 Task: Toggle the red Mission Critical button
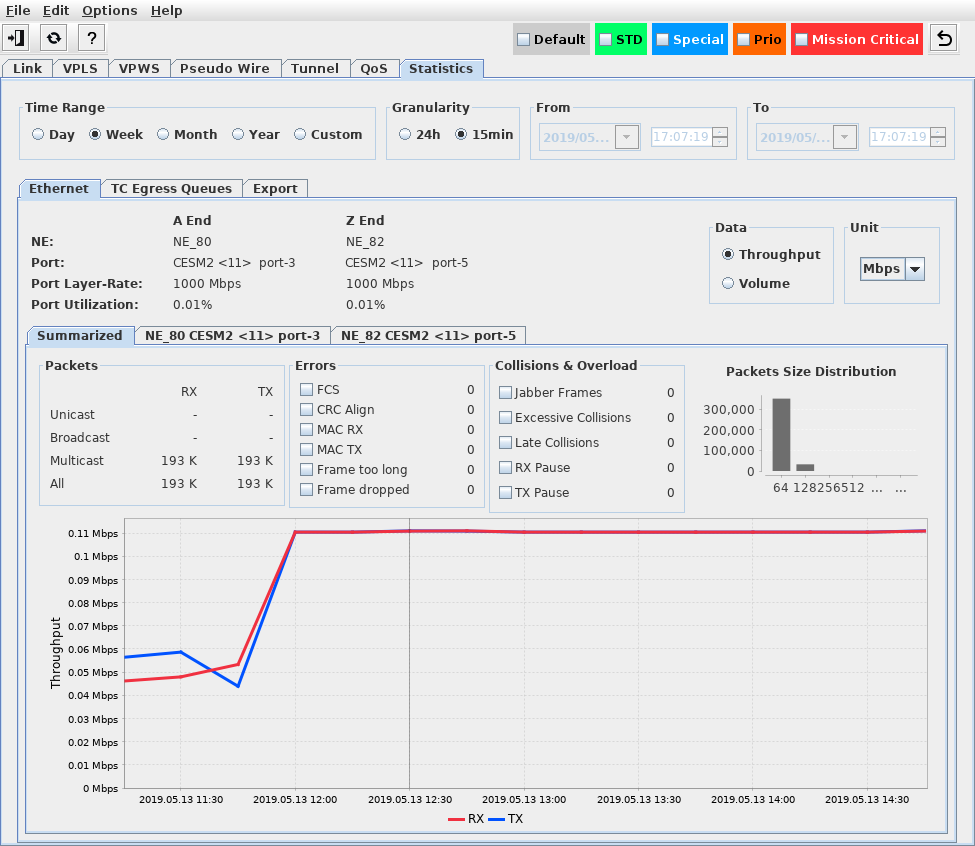click(856, 40)
